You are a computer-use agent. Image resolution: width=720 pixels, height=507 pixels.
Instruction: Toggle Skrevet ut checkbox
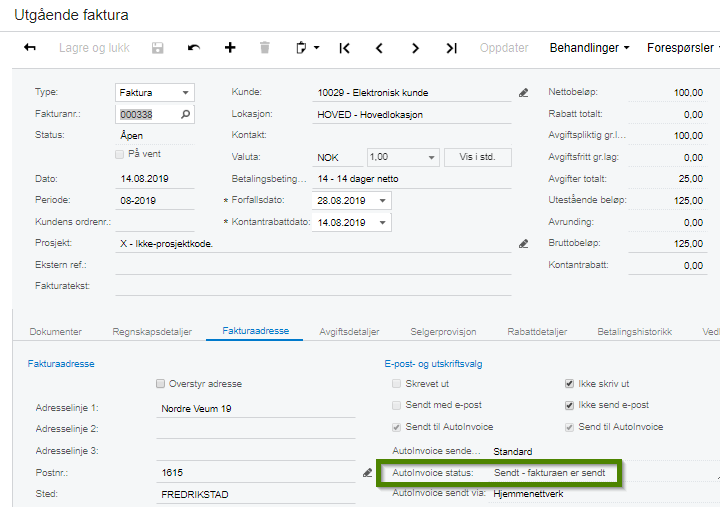click(x=396, y=383)
